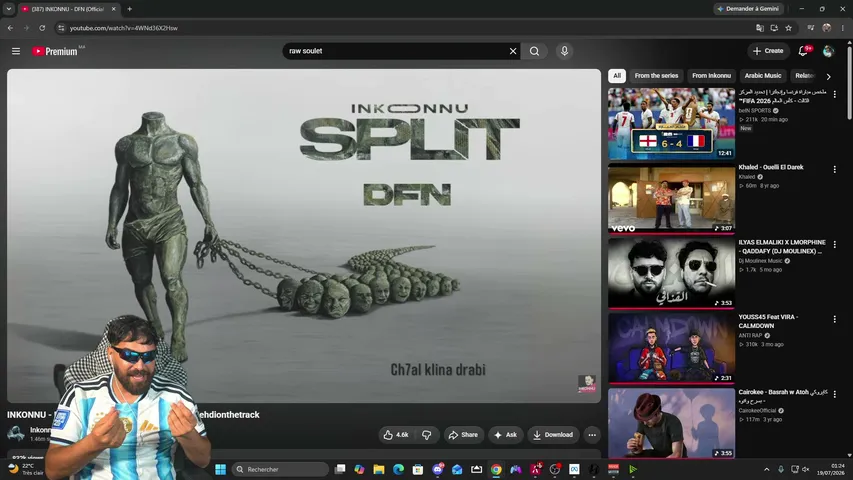View site information icon in address bar
This screenshot has width=853, height=480.
[x=61, y=28]
